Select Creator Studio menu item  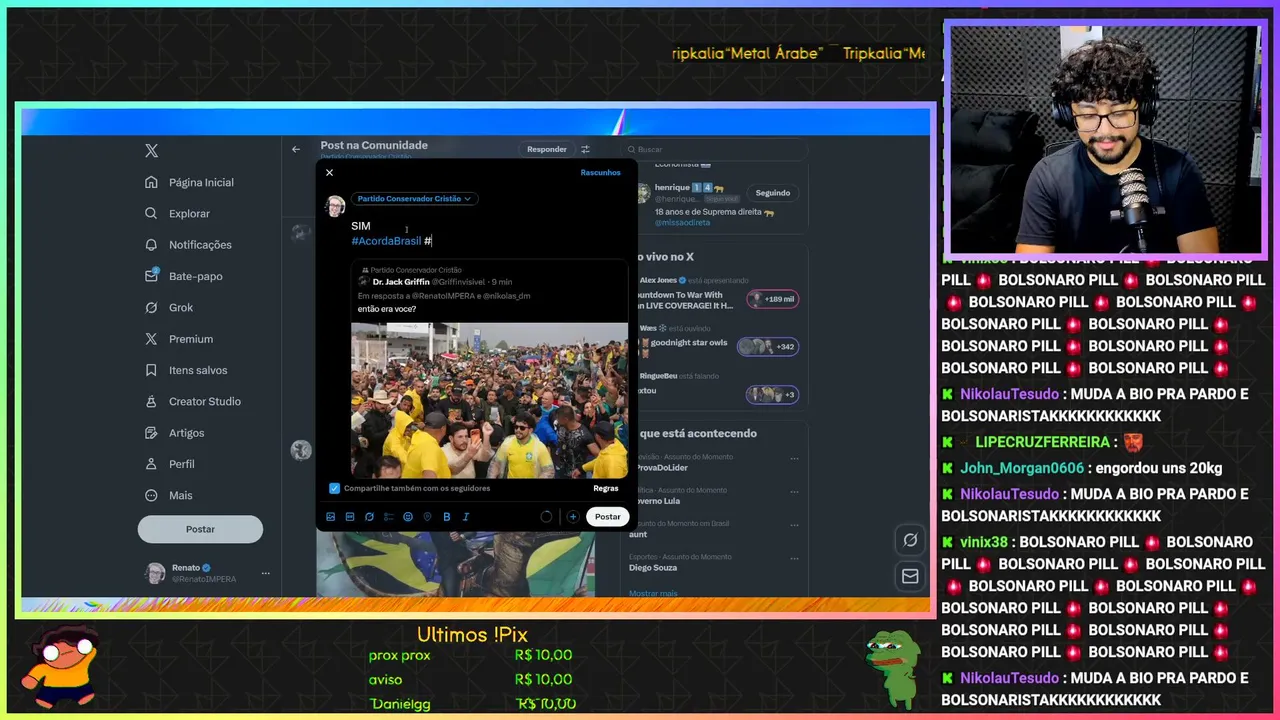(x=205, y=401)
